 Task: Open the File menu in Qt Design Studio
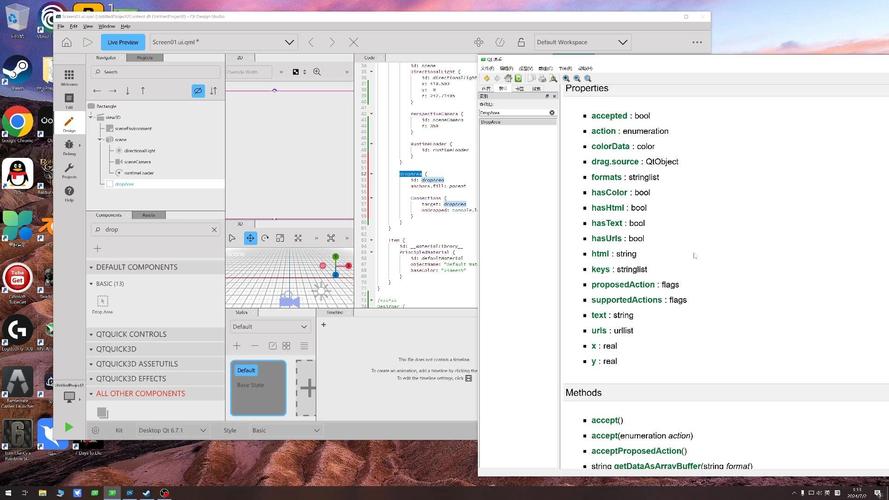61,27
